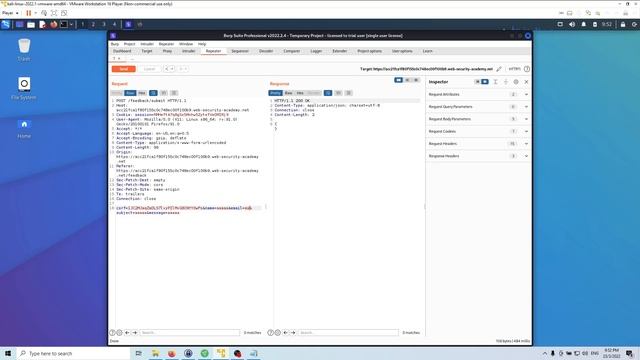The image size is (640, 360).
Task: Click the request search input field
Action: pyautogui.click(x=190, y=333)
